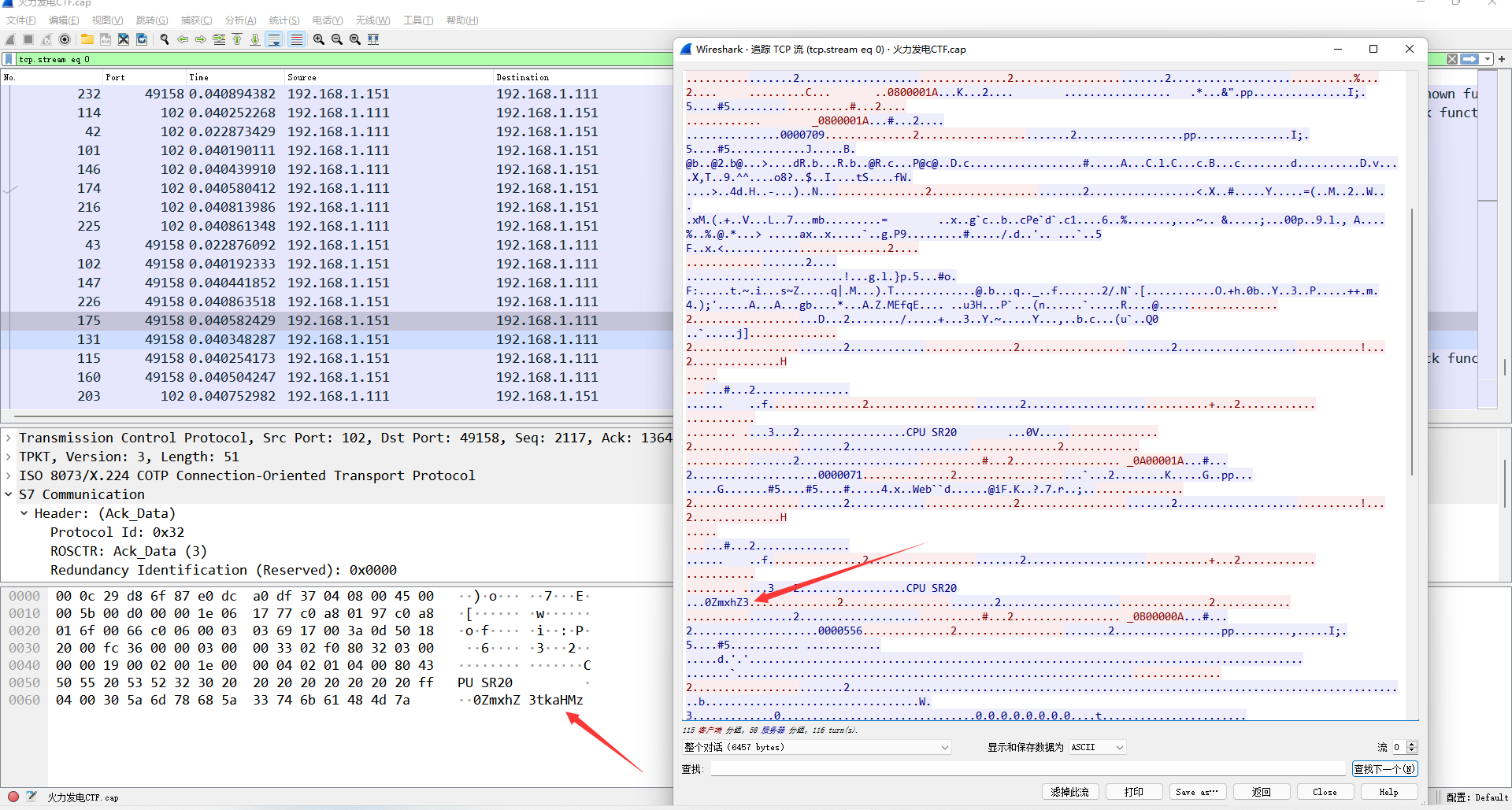
Task: Click the restart capture icon
Action: (46, 39)
